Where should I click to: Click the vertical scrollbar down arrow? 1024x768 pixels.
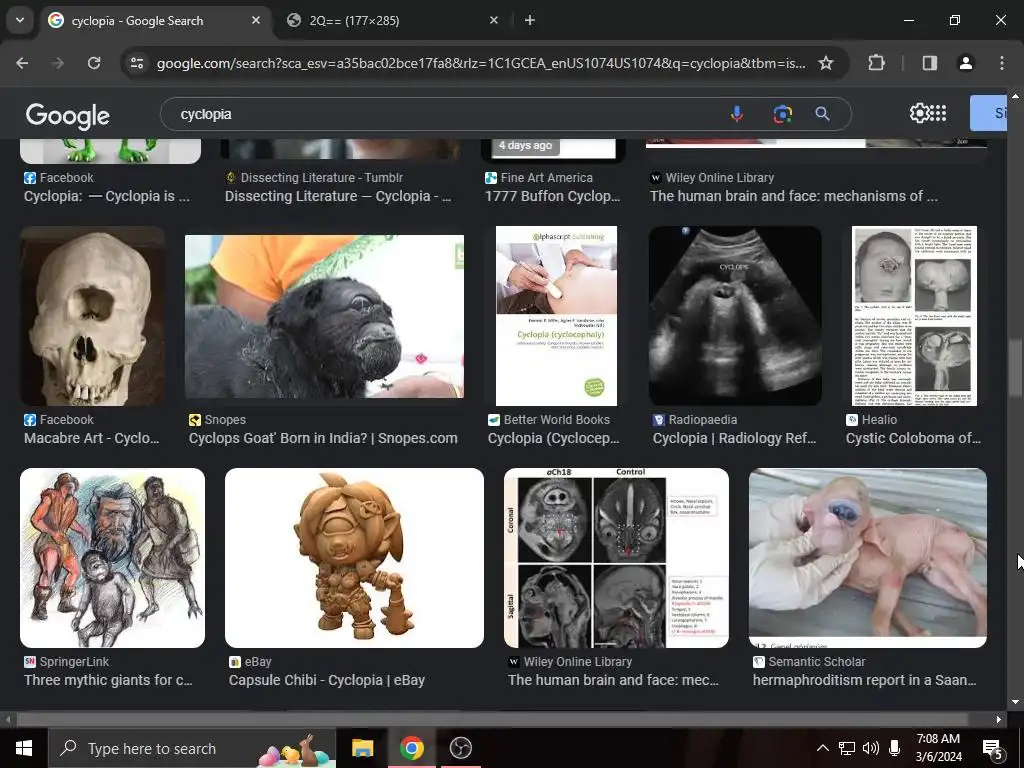pyautogui.click(x=1015, y=702)
